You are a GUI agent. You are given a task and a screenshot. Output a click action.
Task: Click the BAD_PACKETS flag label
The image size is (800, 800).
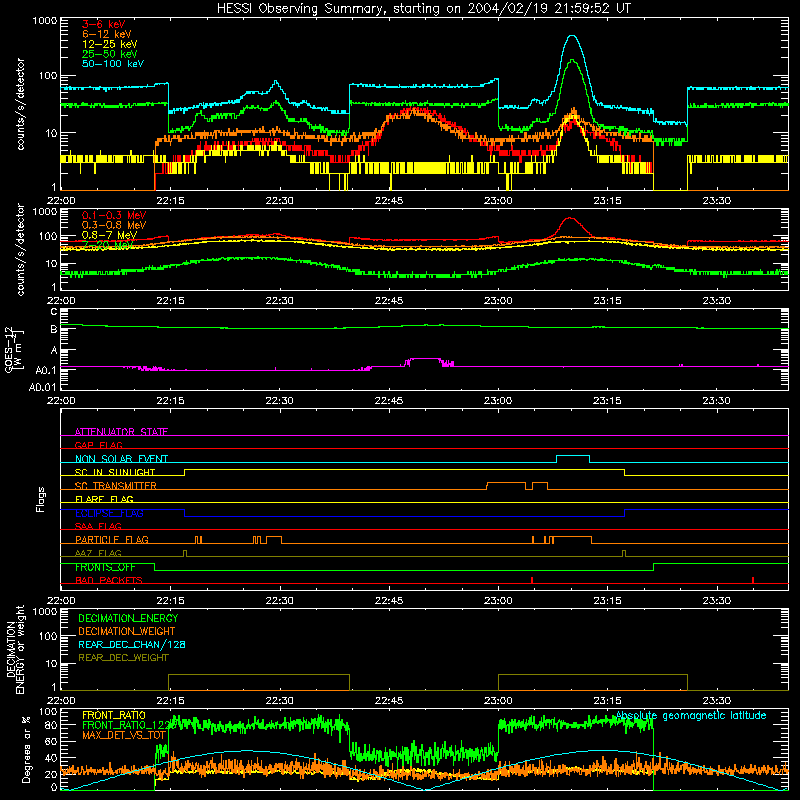point(109,580)
